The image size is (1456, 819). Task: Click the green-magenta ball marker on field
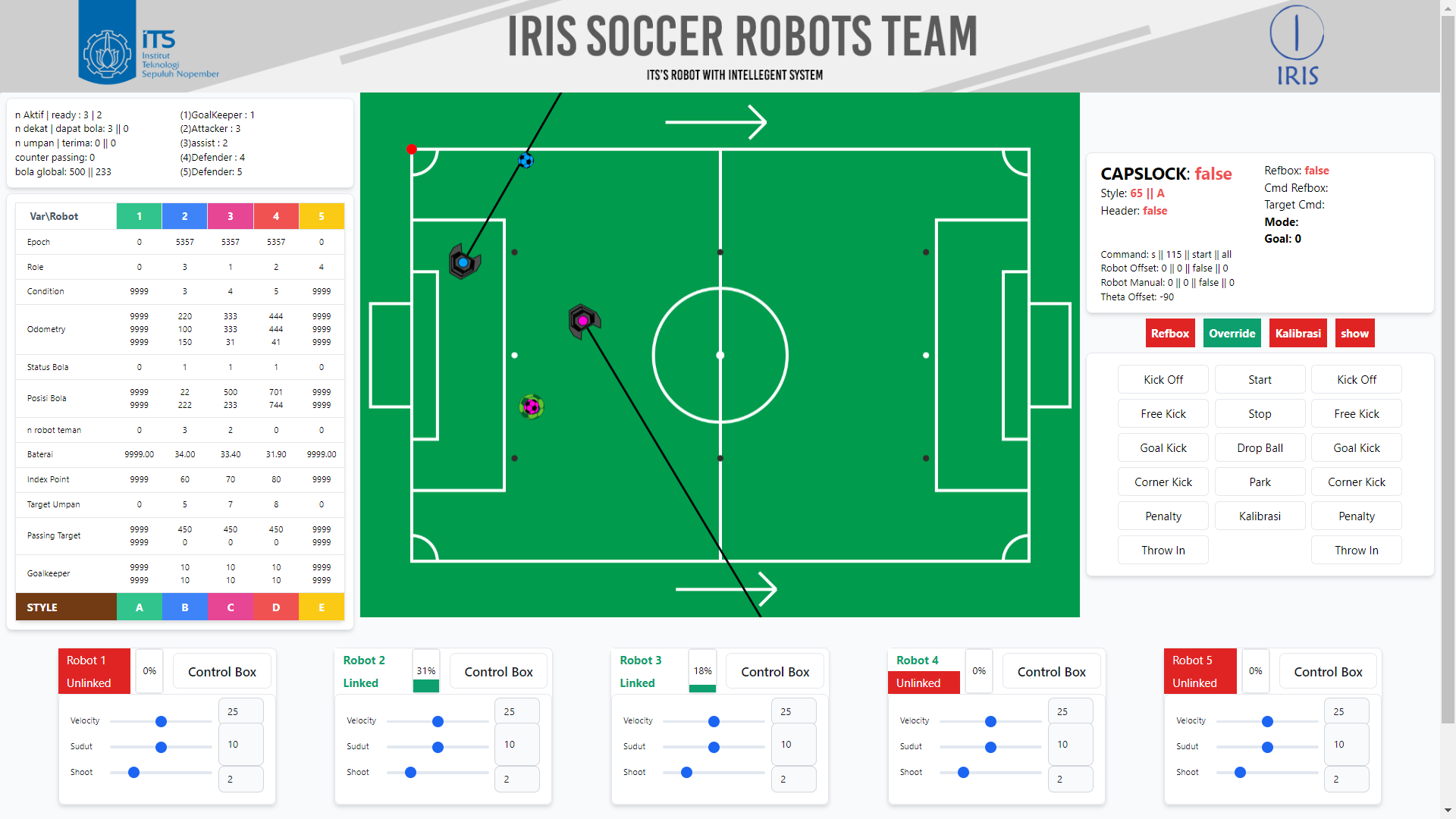tap(532, 407)
